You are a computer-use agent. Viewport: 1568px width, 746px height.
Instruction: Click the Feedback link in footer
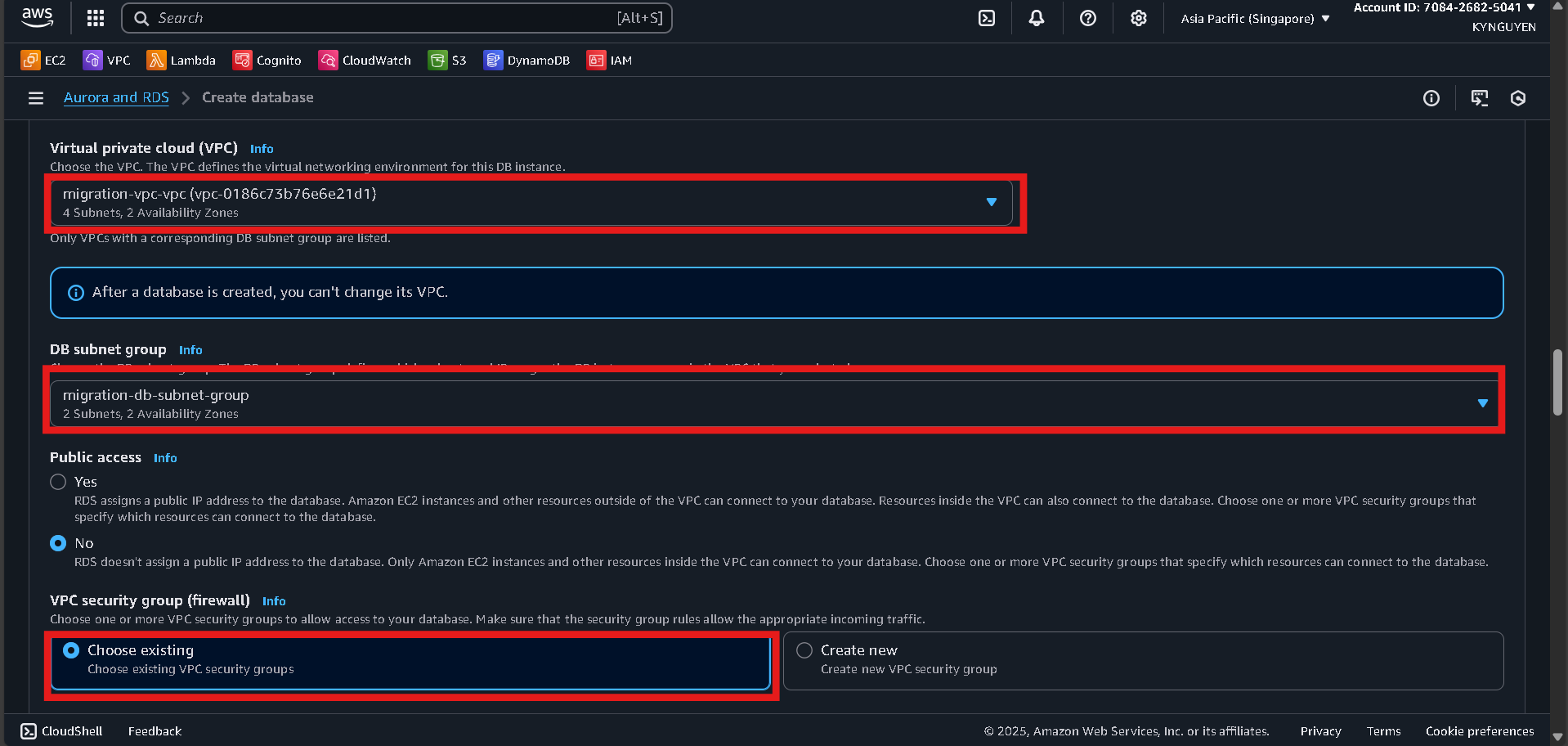(155, 731)
